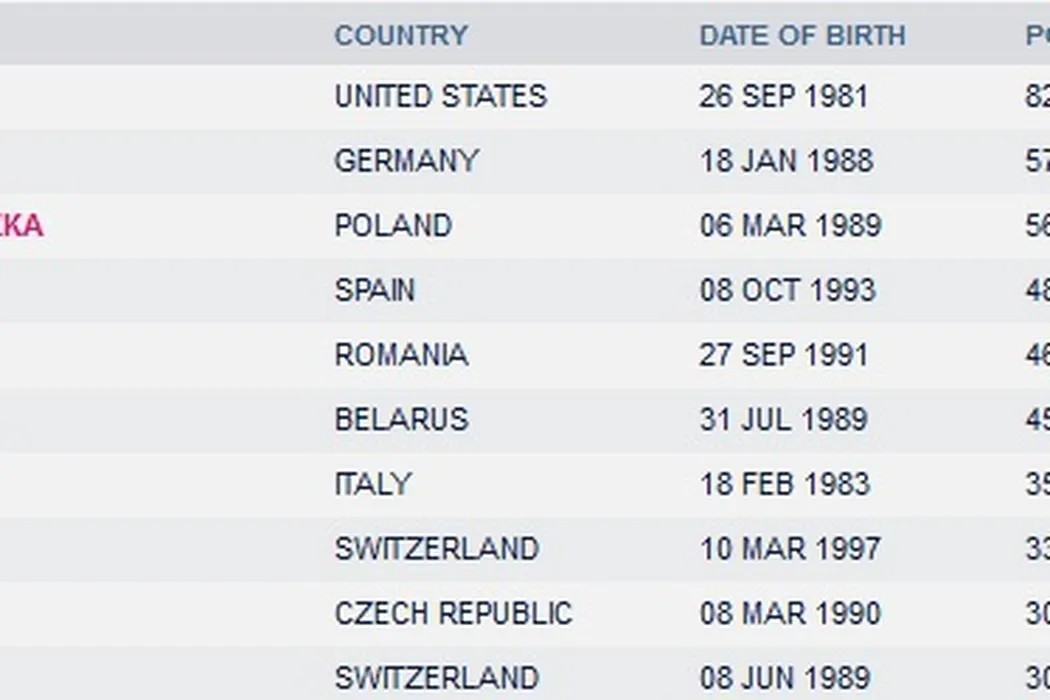This screenshot has width=1050, height=700.
Task: Select the 18 JAN 1988 birth date
Action: tap(786, 161)
